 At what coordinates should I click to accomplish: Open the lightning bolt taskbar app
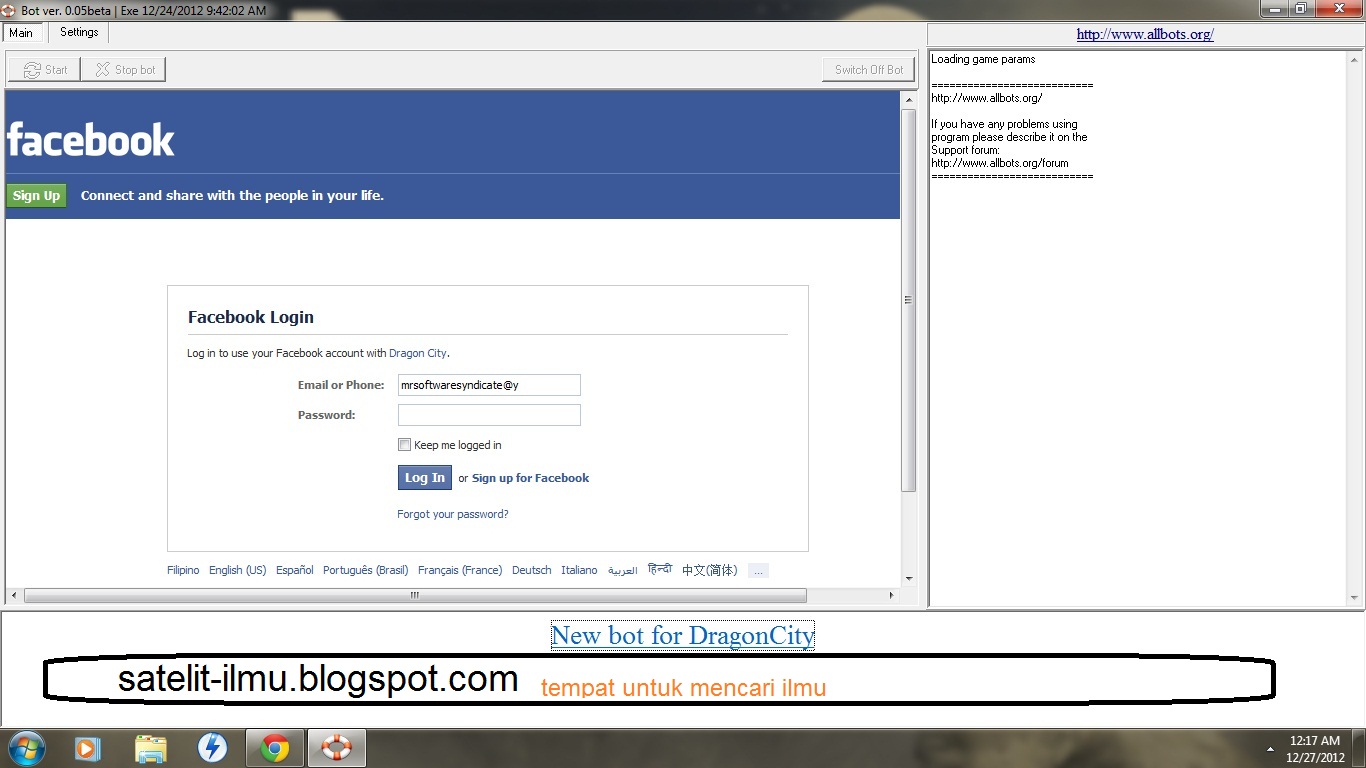pyautogui.click(x=212, y=748)
